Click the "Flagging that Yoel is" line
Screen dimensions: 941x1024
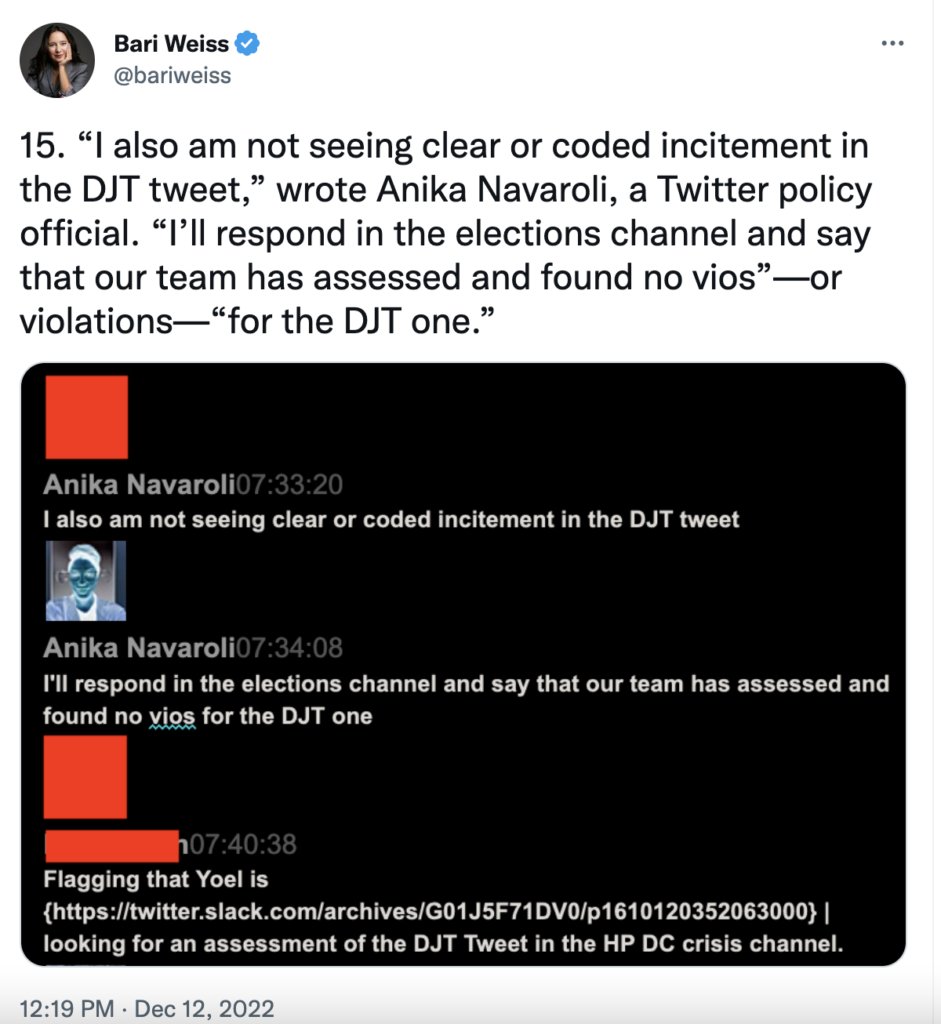[156, 880]
